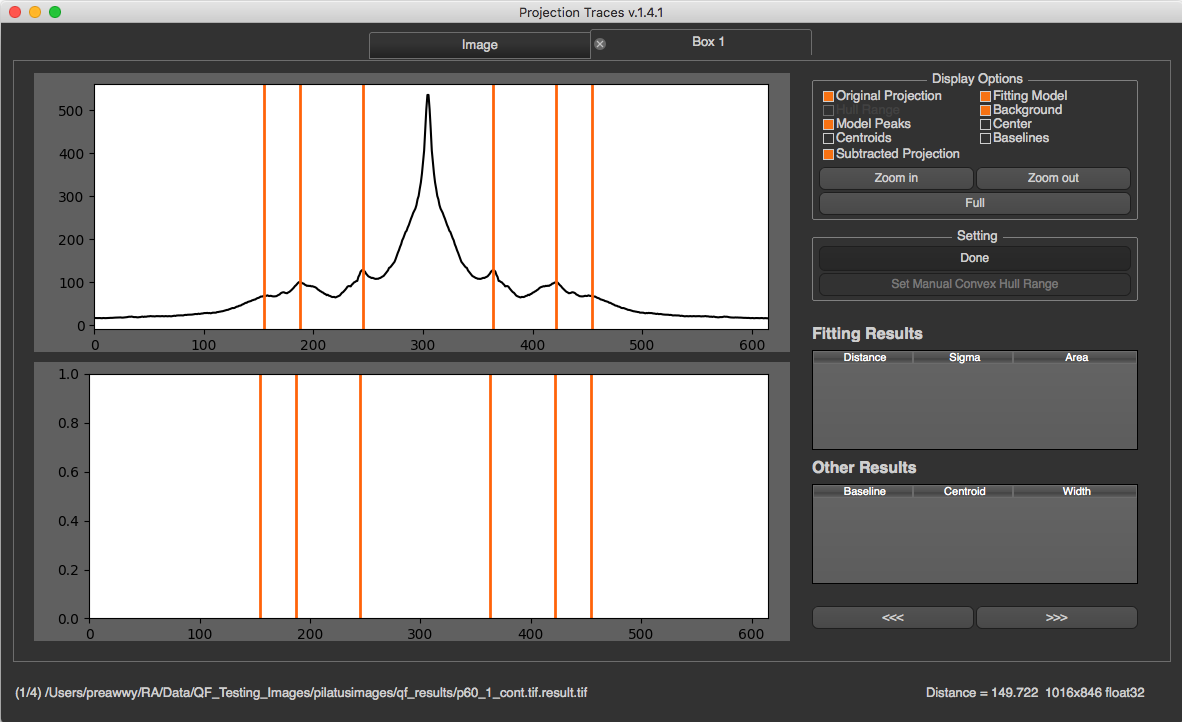Reset plot view with Full button
Image resolution: width=1182 pixels, height=722 pixels.
tap(975, 203)
